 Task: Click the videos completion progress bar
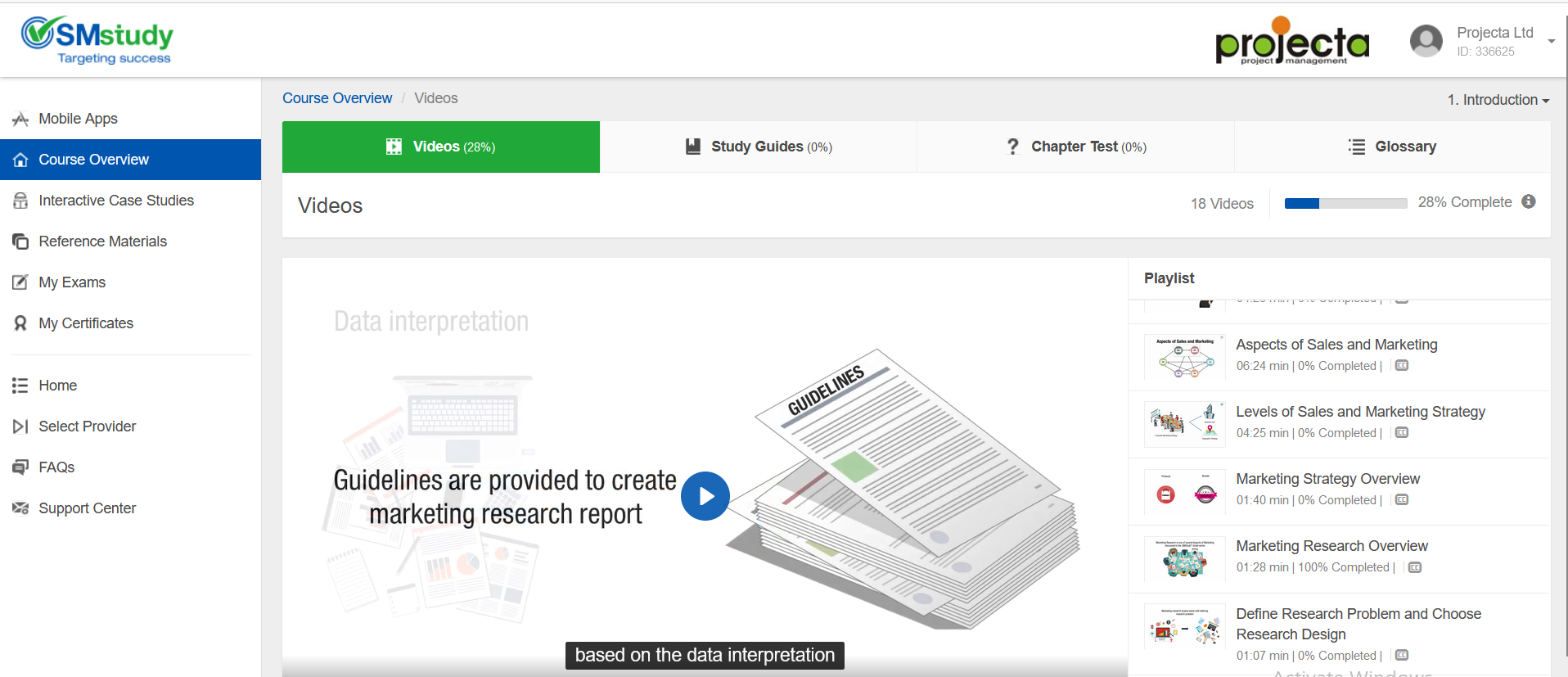[1345, 203]
